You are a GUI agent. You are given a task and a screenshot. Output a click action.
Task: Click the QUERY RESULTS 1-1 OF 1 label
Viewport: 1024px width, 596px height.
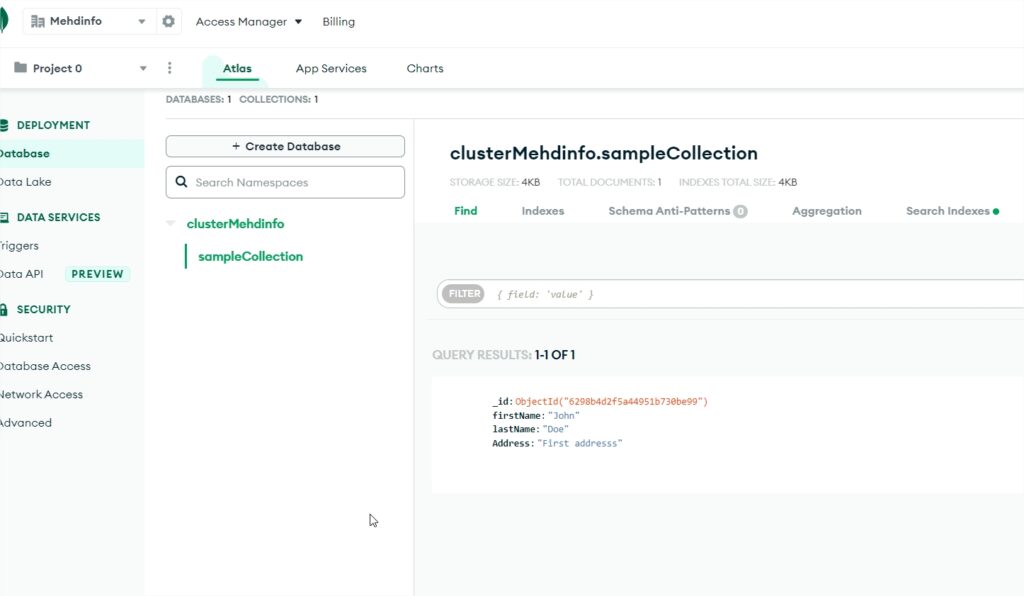pyautogui.click(x=504, y=355)
